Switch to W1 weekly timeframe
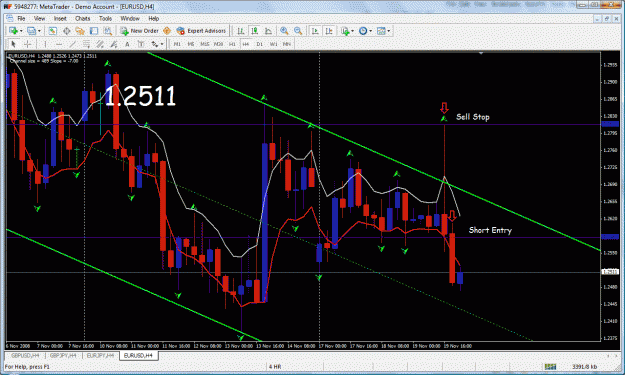Screen dimensions: 625x375 point(273,44)
